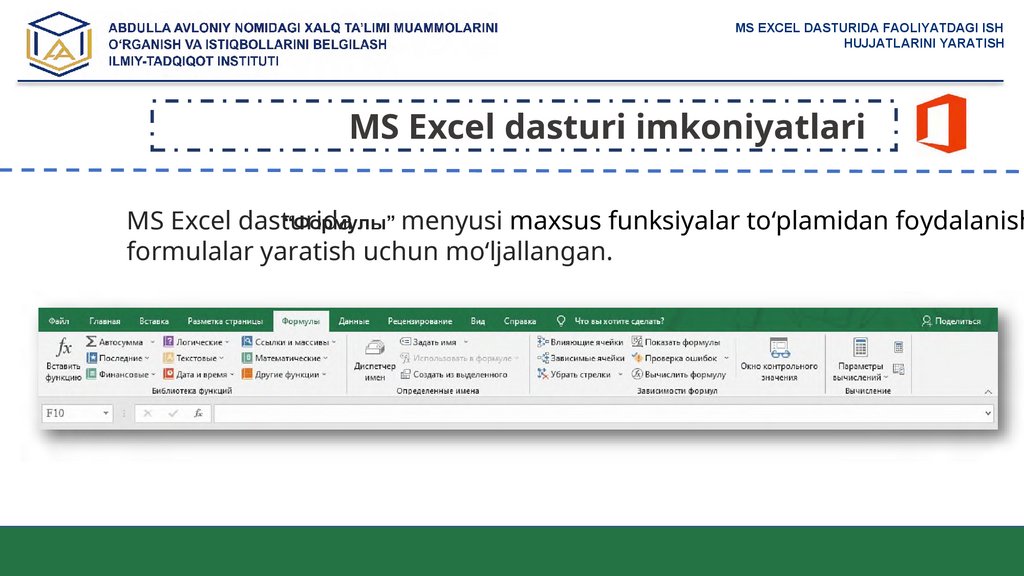Open the Финансовые functions list

[121, 374]
